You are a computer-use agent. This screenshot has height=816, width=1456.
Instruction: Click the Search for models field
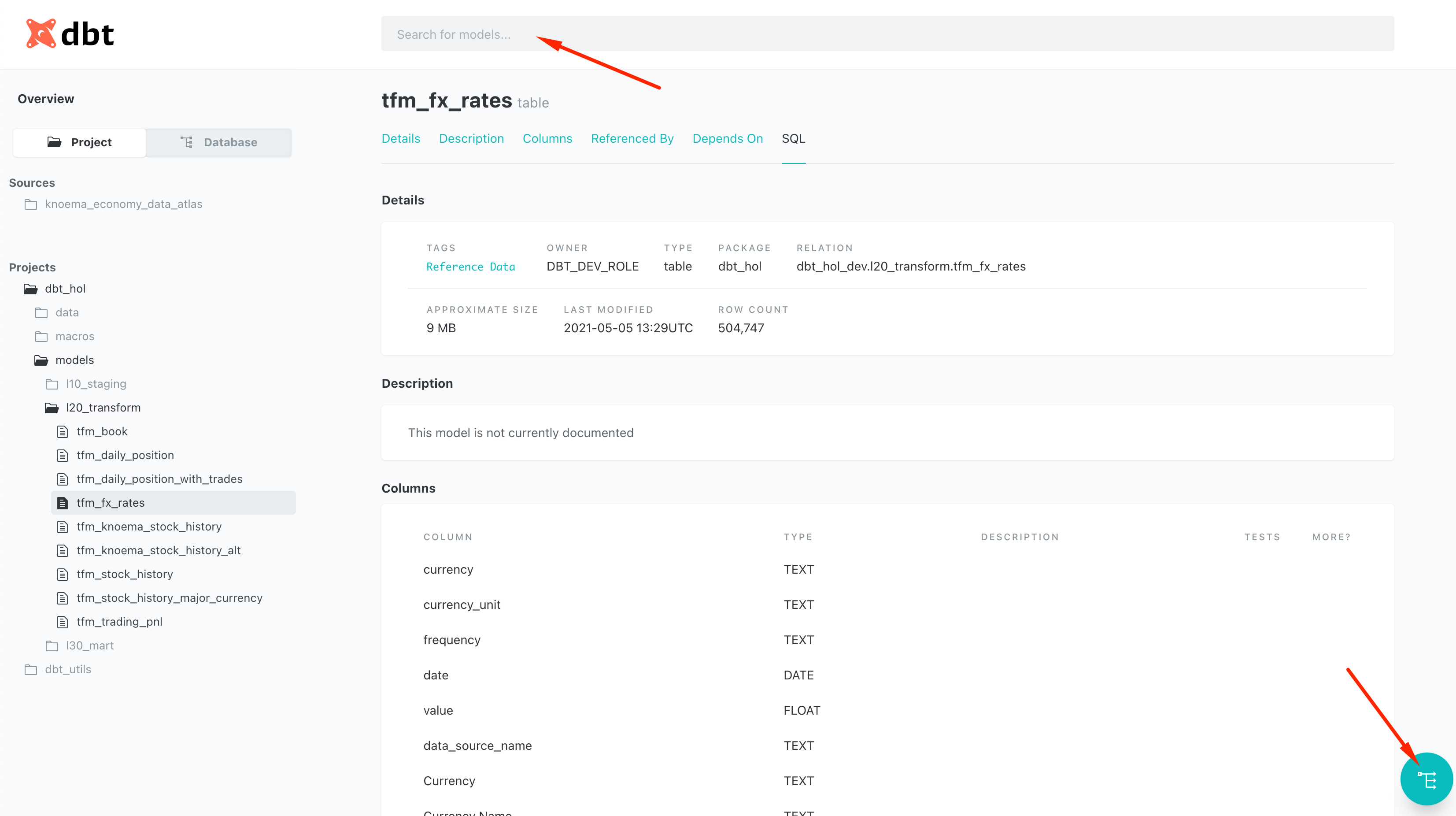pyautogui.click(x=887, y=34)
